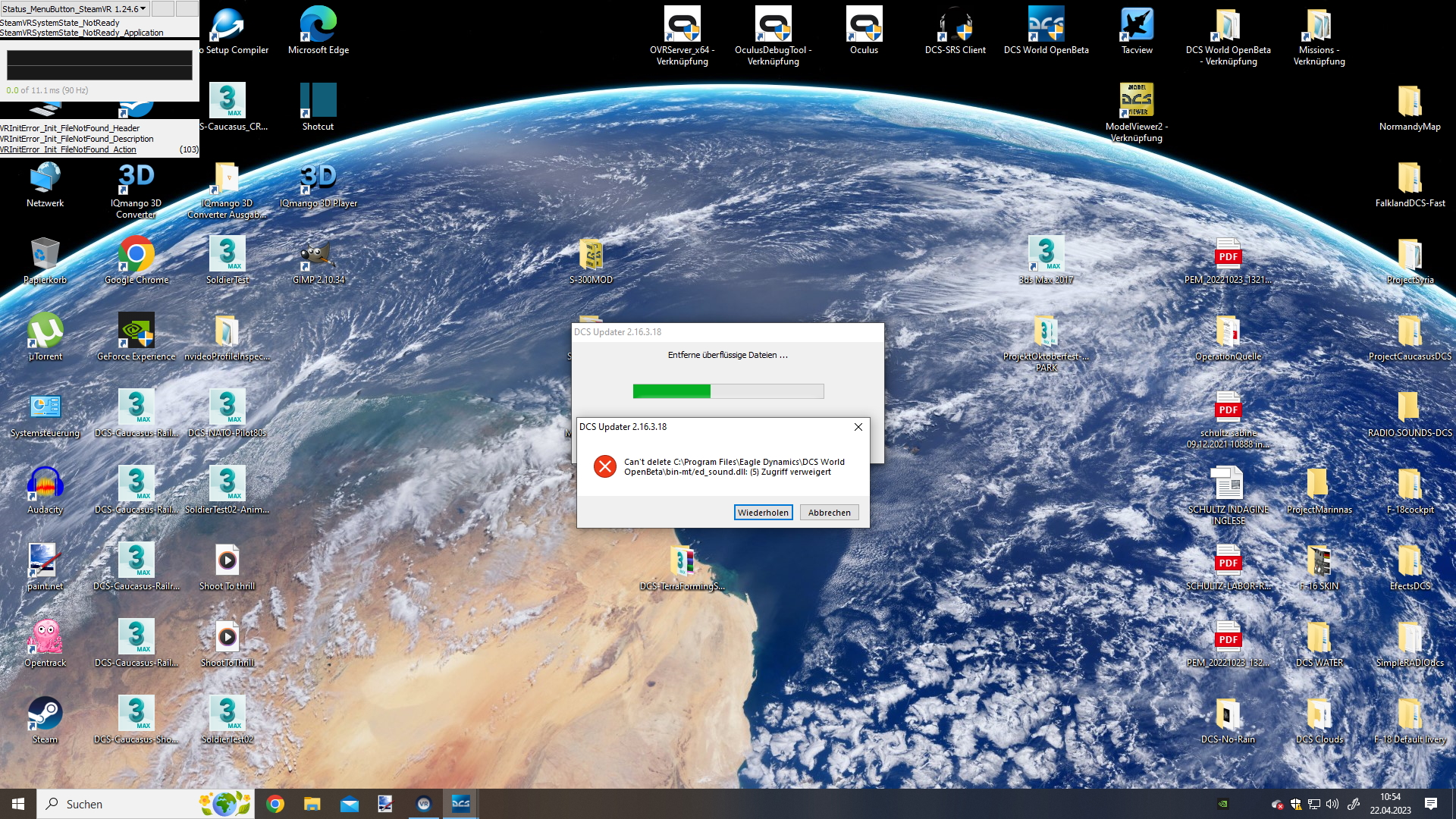The height and width of the screenshot is (819, 1456).
Task: Open the Tacview desktop icon
Action: pyautogui.click(x=1137, y=32)
